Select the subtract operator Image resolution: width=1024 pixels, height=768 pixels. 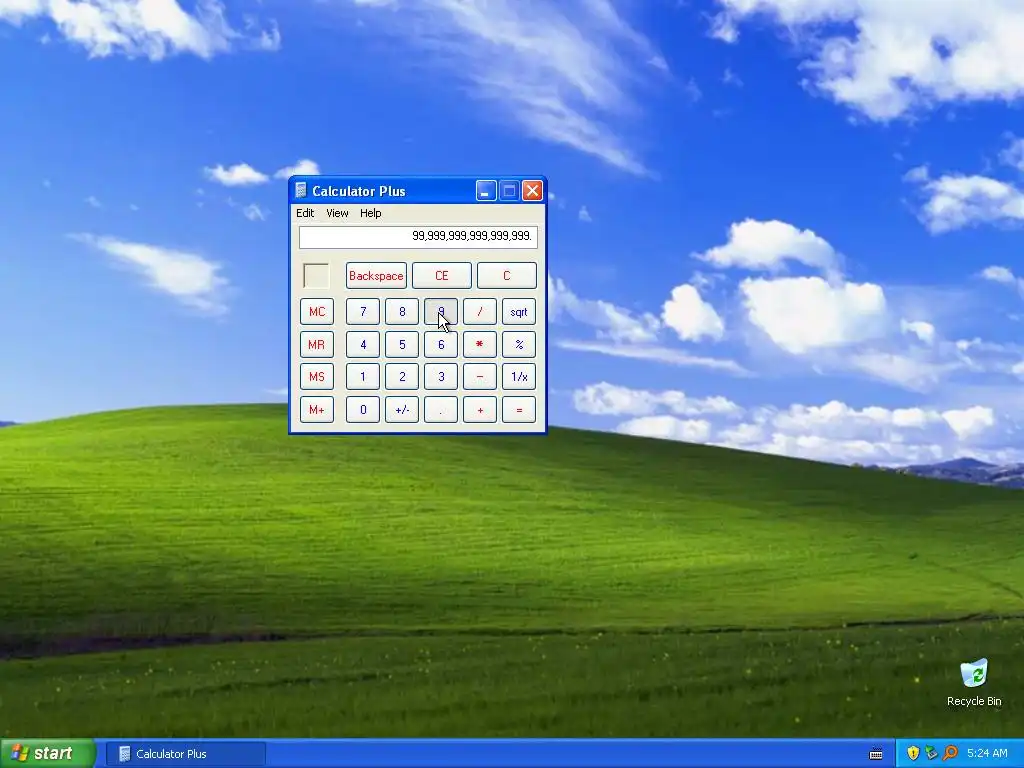tap(480, 377)
